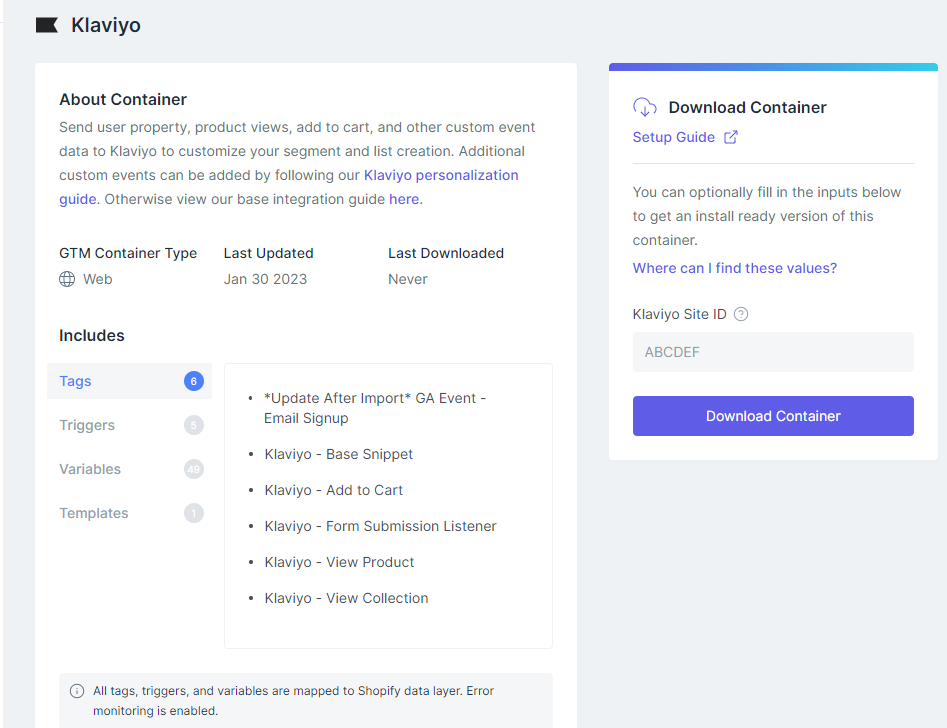
Task: Click the cloud download icon
Action: point(645,107)
